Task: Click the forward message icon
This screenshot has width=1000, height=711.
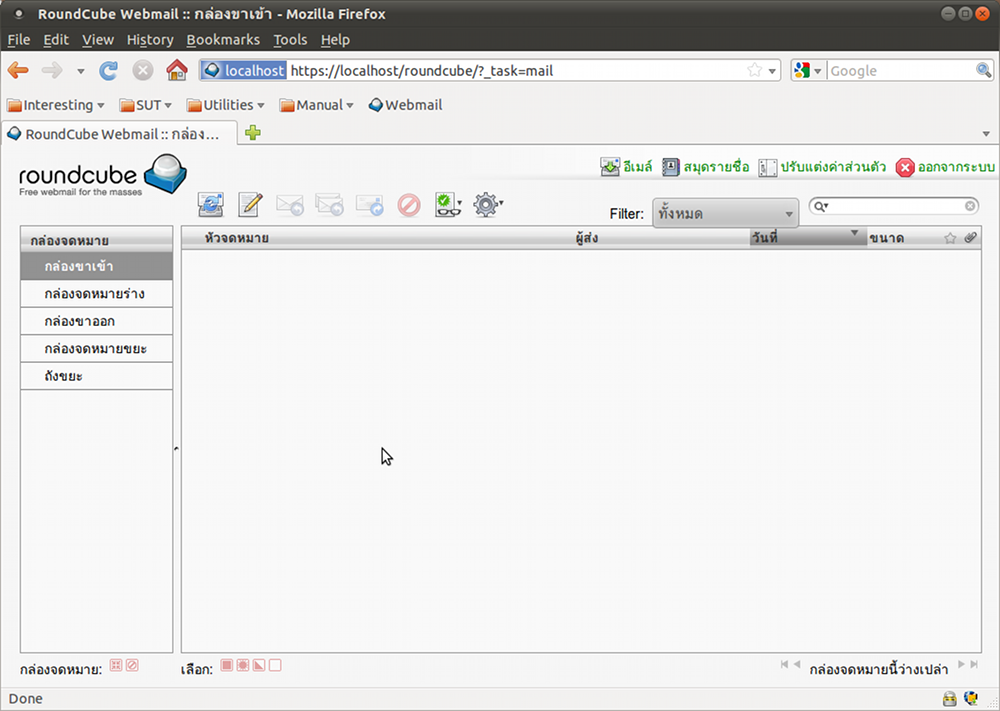Action: pyautogui.click(x=369, y=205)
